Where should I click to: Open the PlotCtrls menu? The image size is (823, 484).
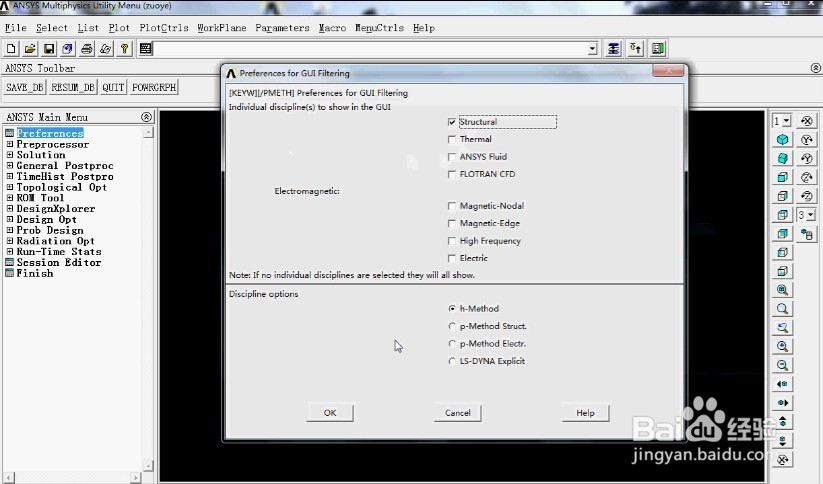[164, 28]
